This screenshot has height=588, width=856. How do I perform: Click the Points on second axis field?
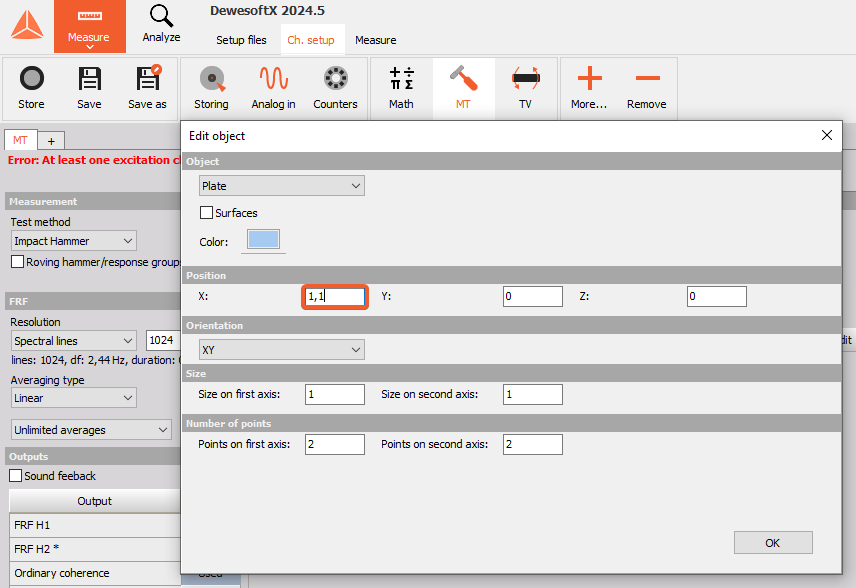point(533,444)
